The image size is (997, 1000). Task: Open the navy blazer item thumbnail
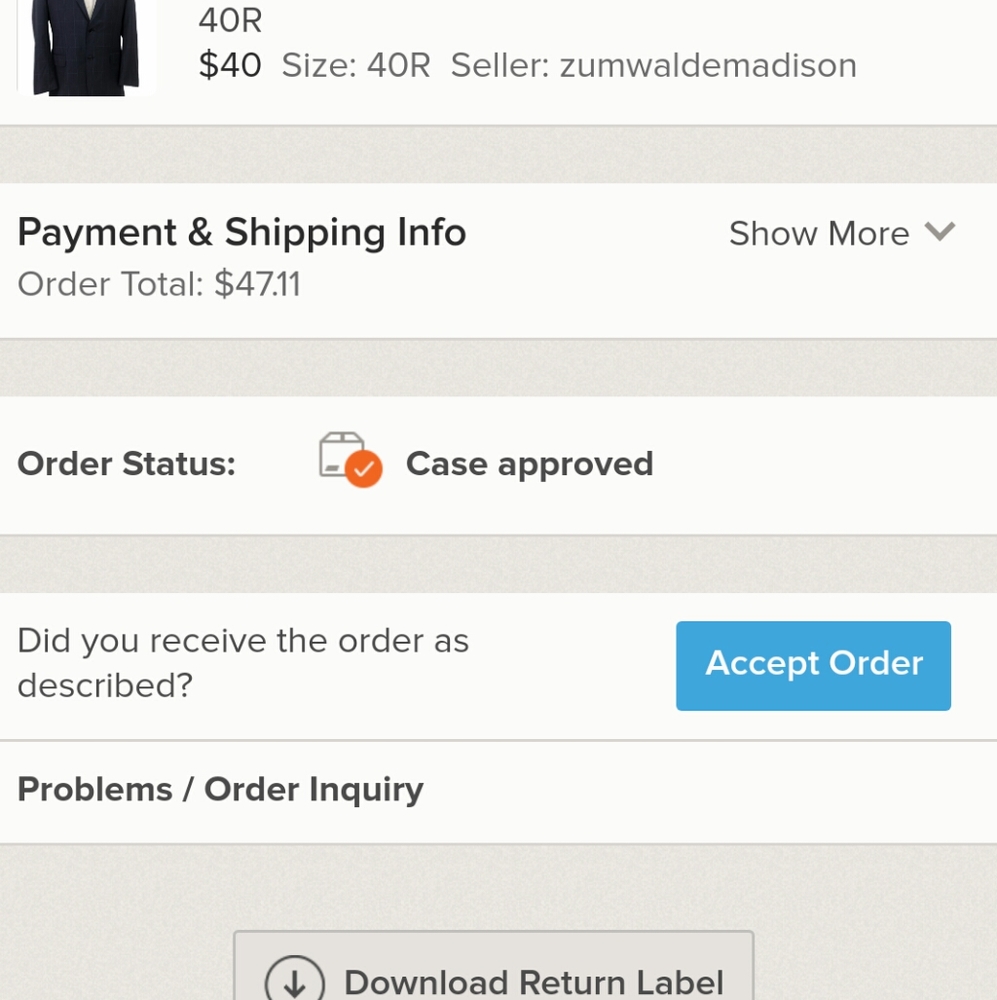pyautogui.click(x=85, y=50)
